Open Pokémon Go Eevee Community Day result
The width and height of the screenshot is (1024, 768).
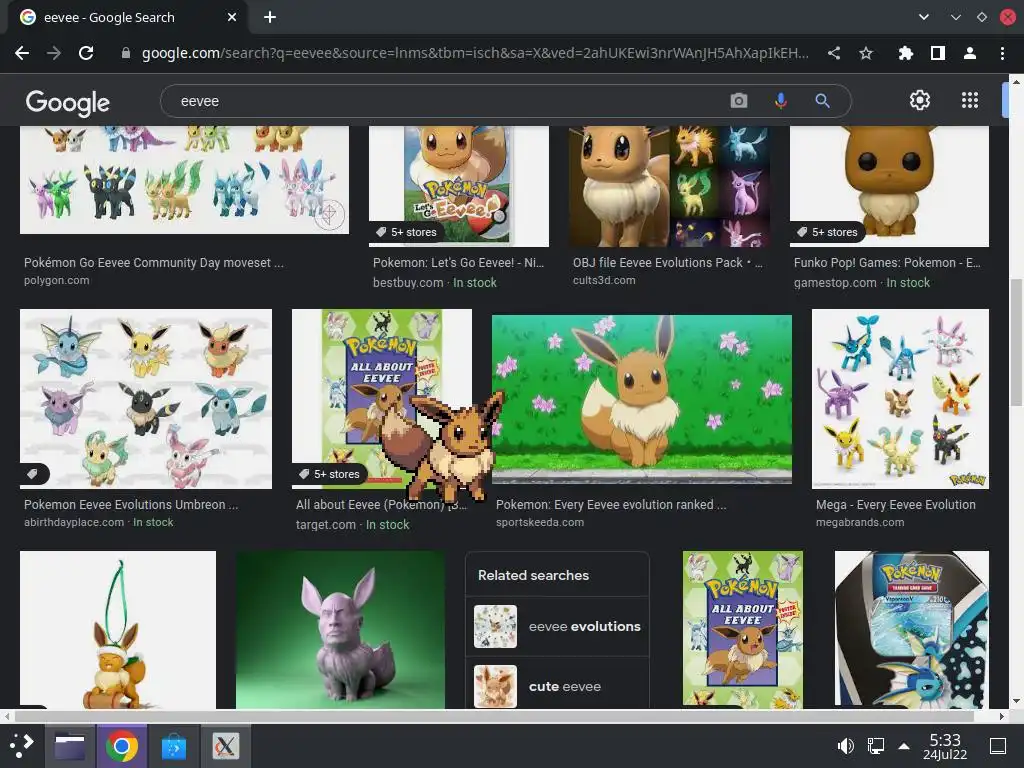click(x=153, y=263)
